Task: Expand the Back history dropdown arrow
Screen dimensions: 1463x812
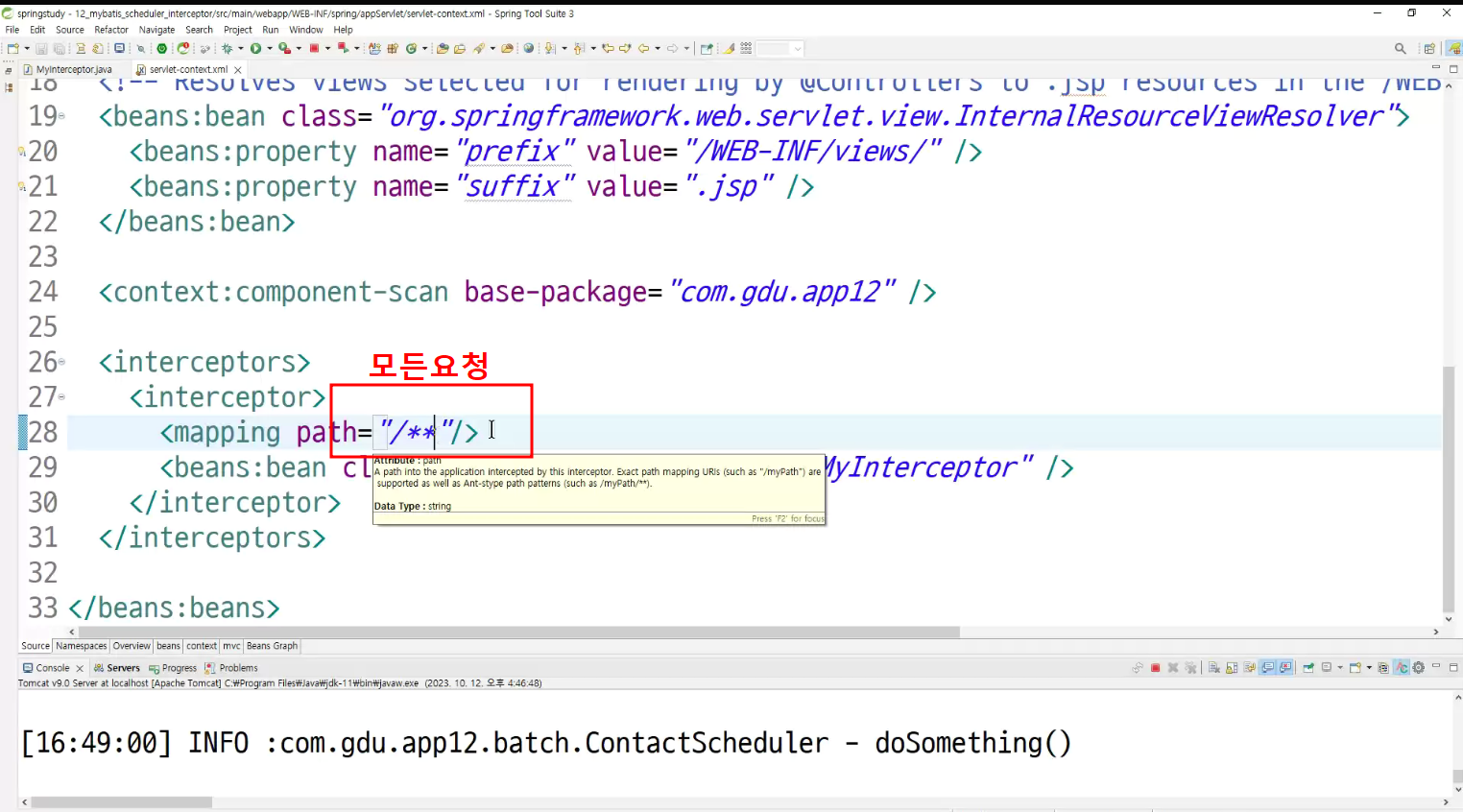Action: pos(658,48)
